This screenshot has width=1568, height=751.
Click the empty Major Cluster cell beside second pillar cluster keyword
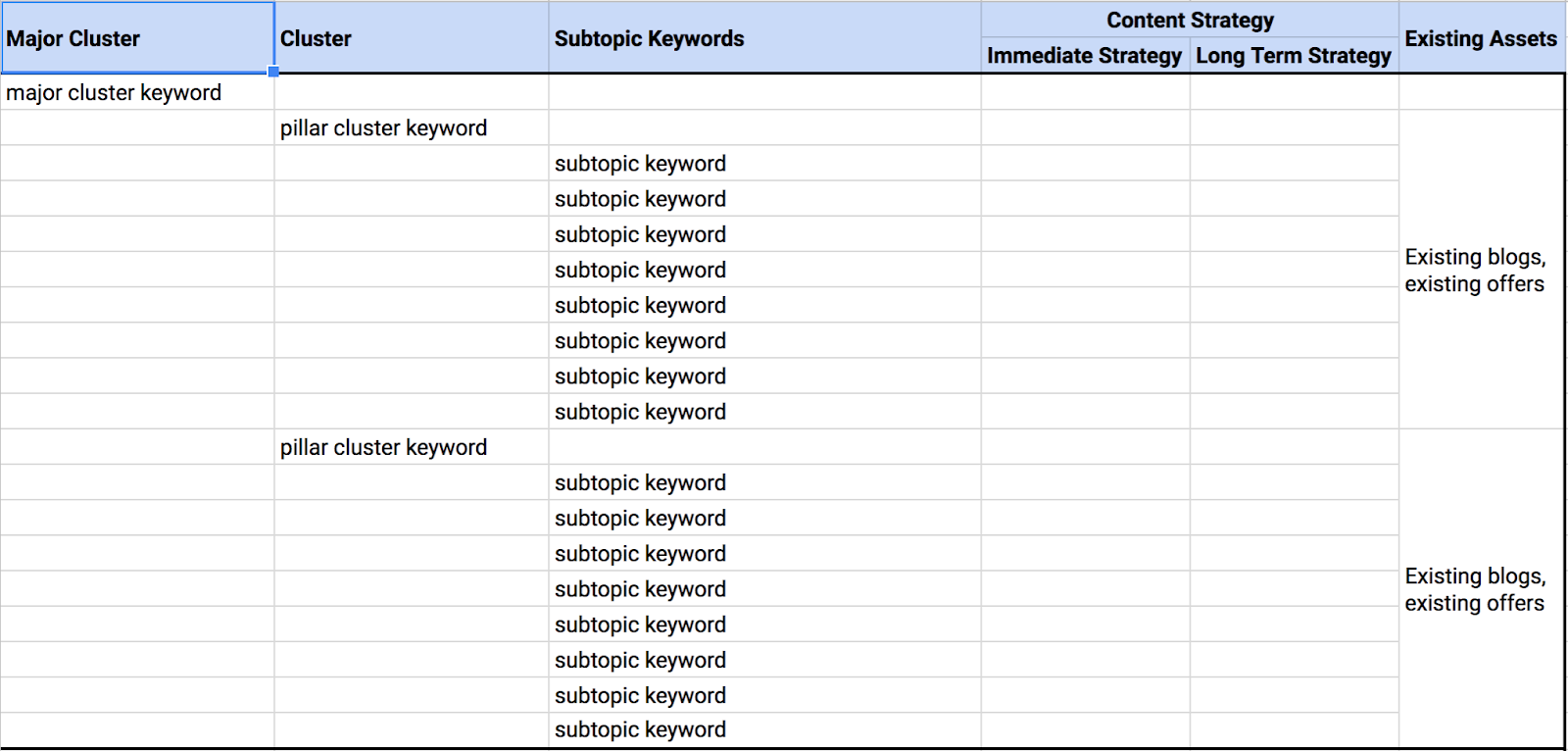tap(137, 447)
